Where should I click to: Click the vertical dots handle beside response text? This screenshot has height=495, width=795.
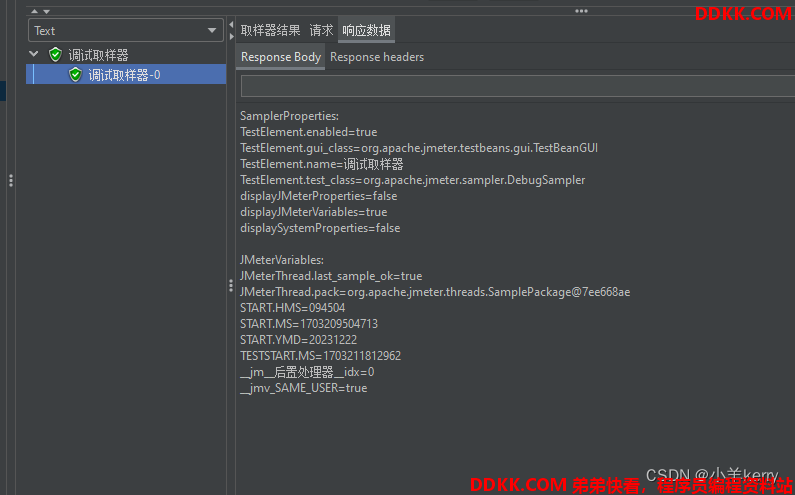tap(231, 286)
